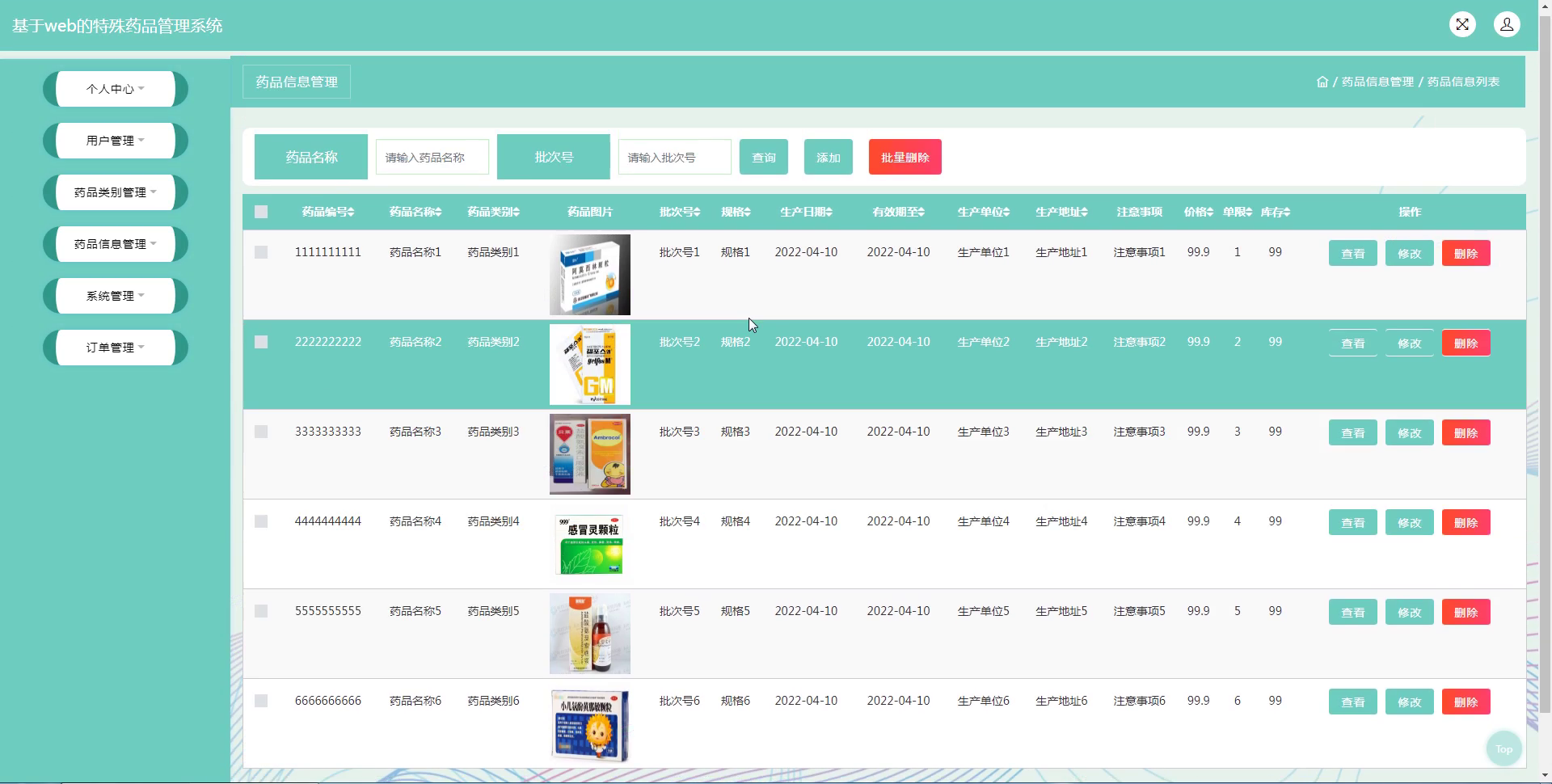Viewport: 1552px width, 784px height.
Task: Check the row for 2222222222
Action: pos(261,342)
